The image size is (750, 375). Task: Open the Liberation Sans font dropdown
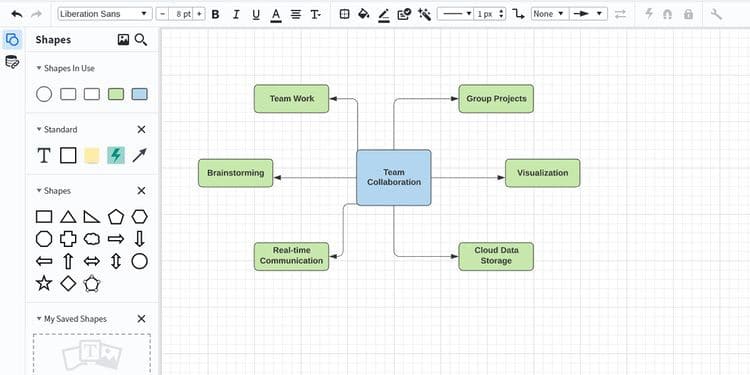105,14
